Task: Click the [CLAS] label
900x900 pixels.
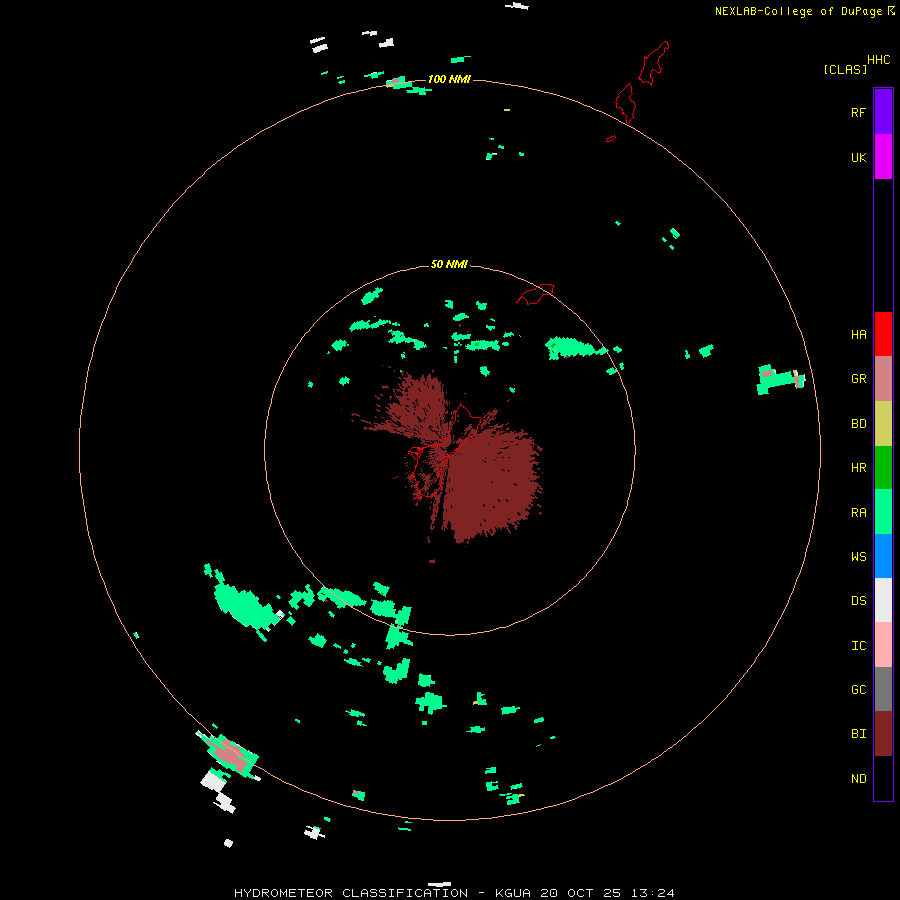Action: [x=845, y=69]
